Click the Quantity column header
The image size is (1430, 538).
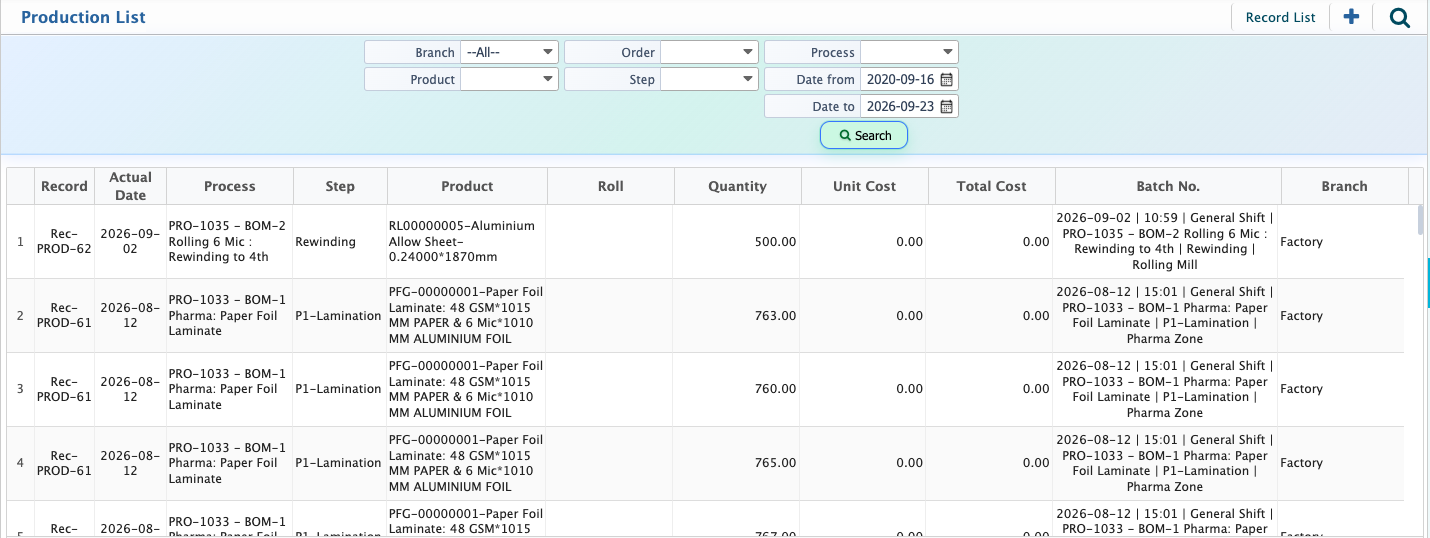pyautogui.click(x=737, y=186)
